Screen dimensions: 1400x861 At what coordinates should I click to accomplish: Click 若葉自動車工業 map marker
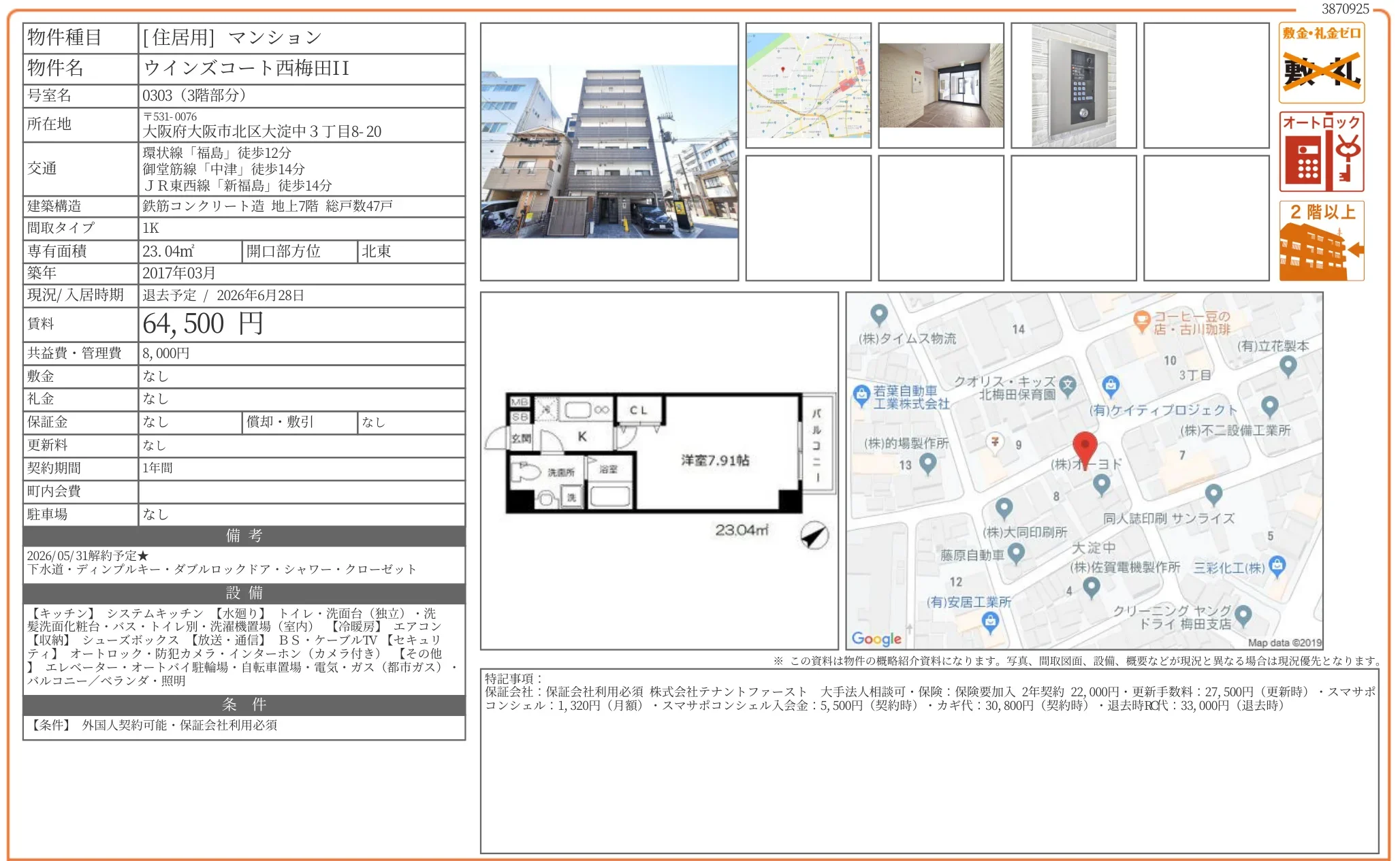861,394
